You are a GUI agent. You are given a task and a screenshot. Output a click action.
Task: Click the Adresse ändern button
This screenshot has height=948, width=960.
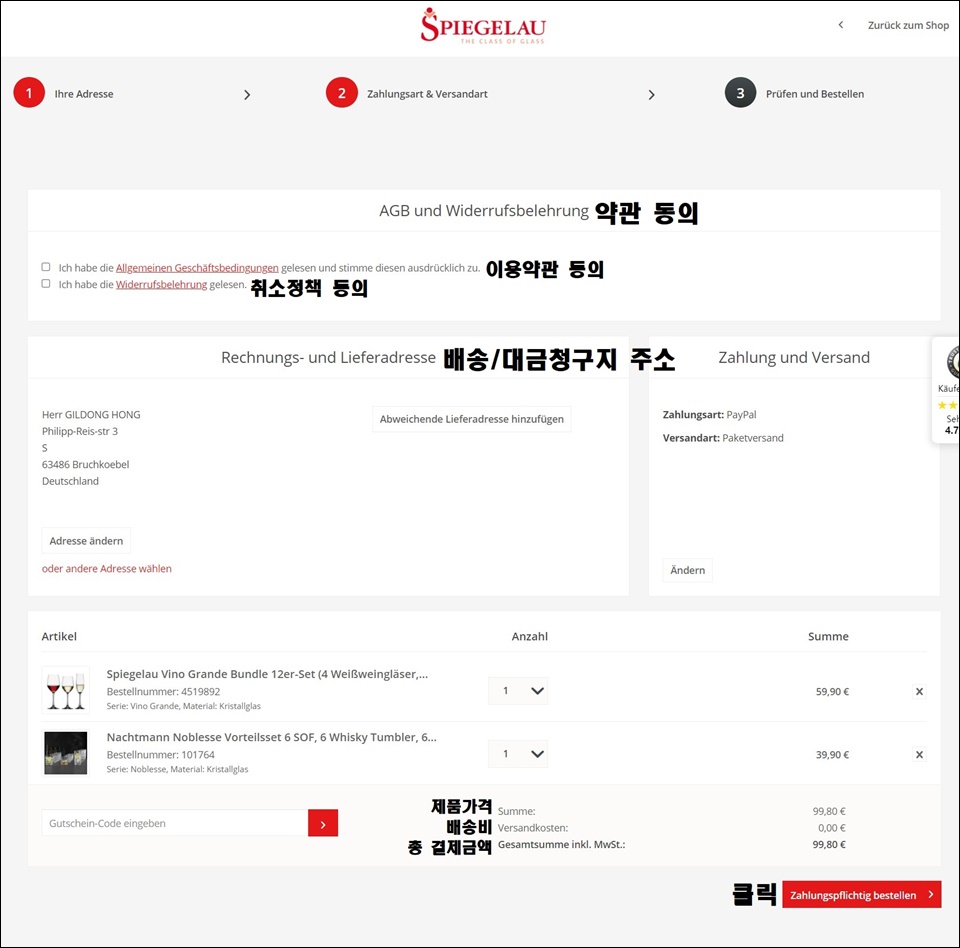pyautogui.click(x=86, y=541)
